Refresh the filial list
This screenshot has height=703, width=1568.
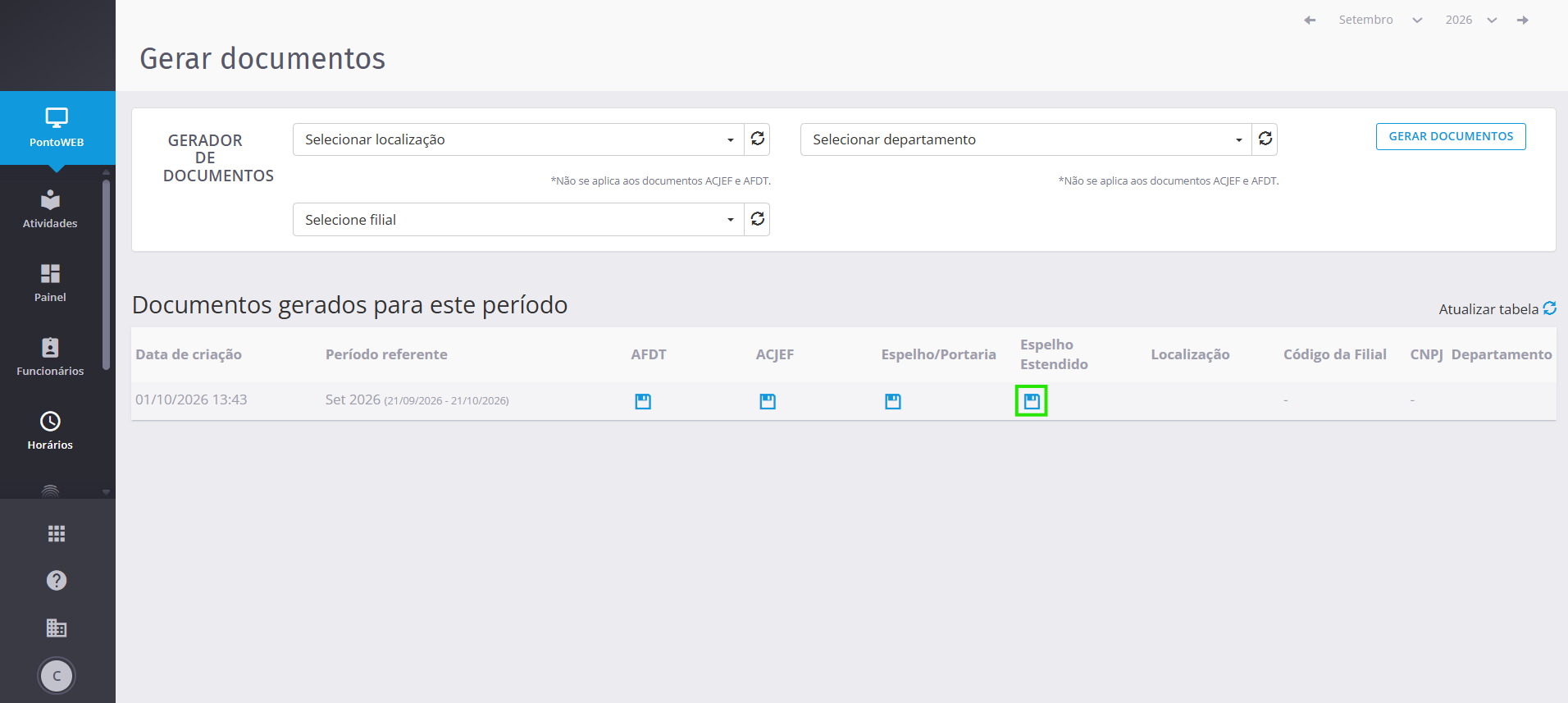(757, 220)
